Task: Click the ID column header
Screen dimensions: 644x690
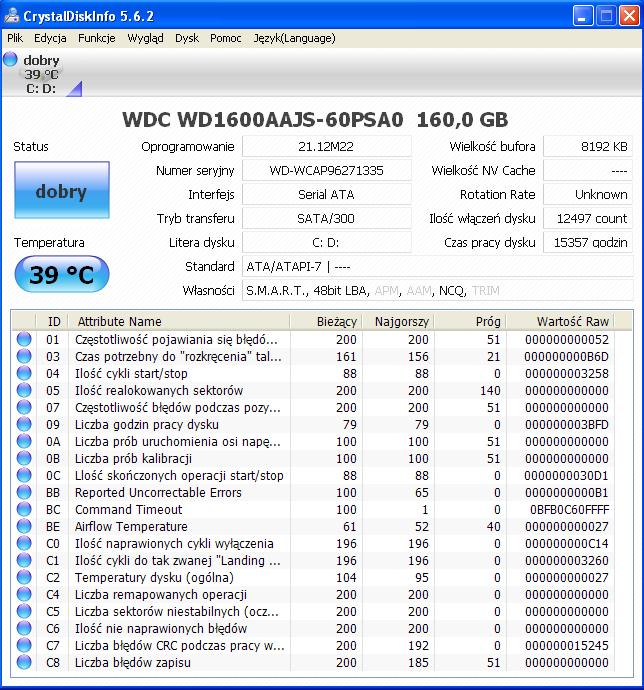Action: tap(52, 321)
